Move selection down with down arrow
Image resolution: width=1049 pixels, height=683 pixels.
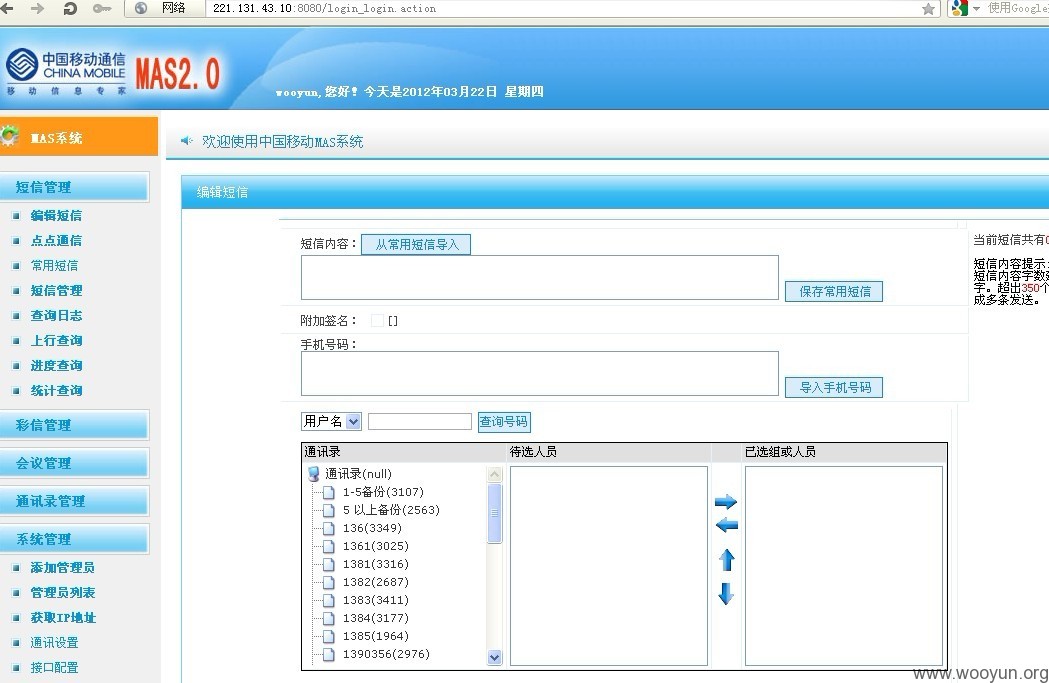point(727,593)
